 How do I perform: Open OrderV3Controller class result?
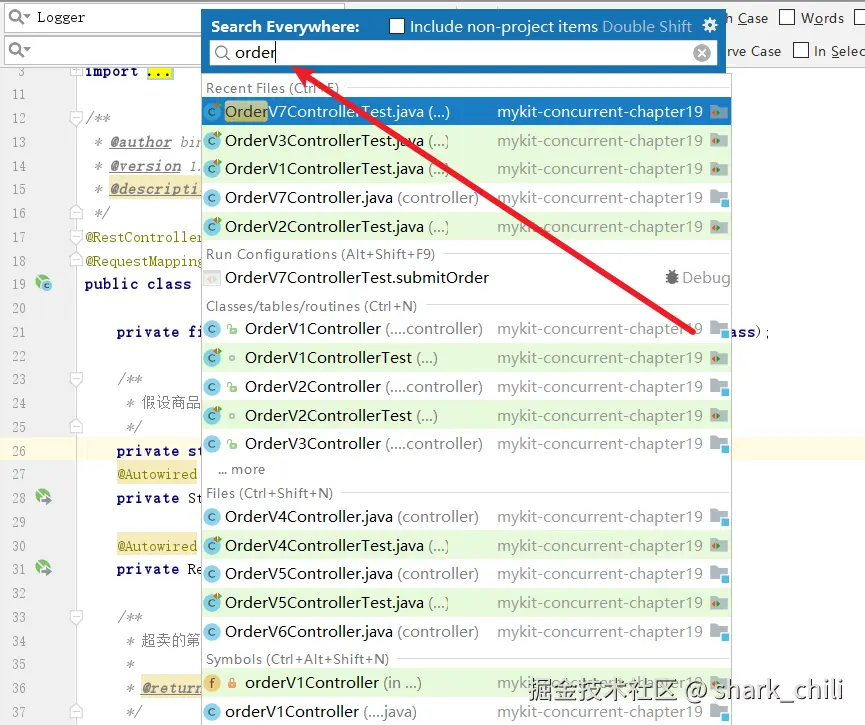point(466,444)
